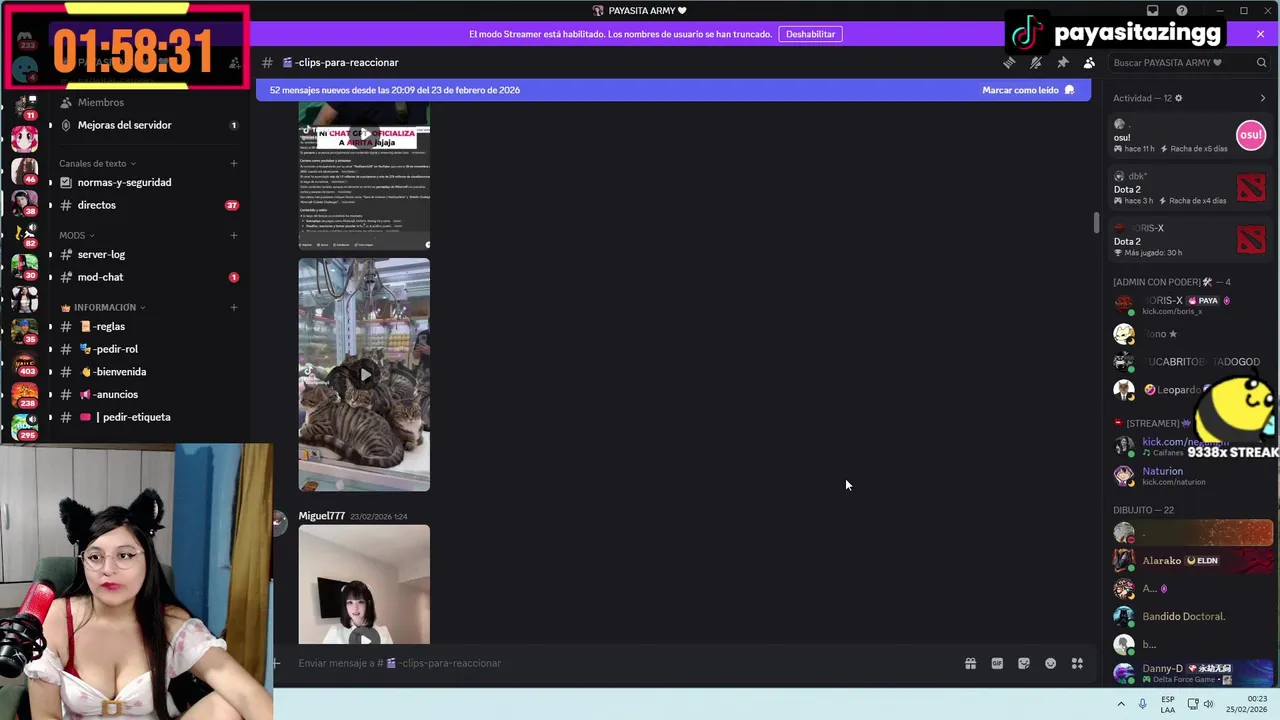Viewport: 1280px width, 720px height.
Task: Open member Alarako in the list
Action: 1190,560
